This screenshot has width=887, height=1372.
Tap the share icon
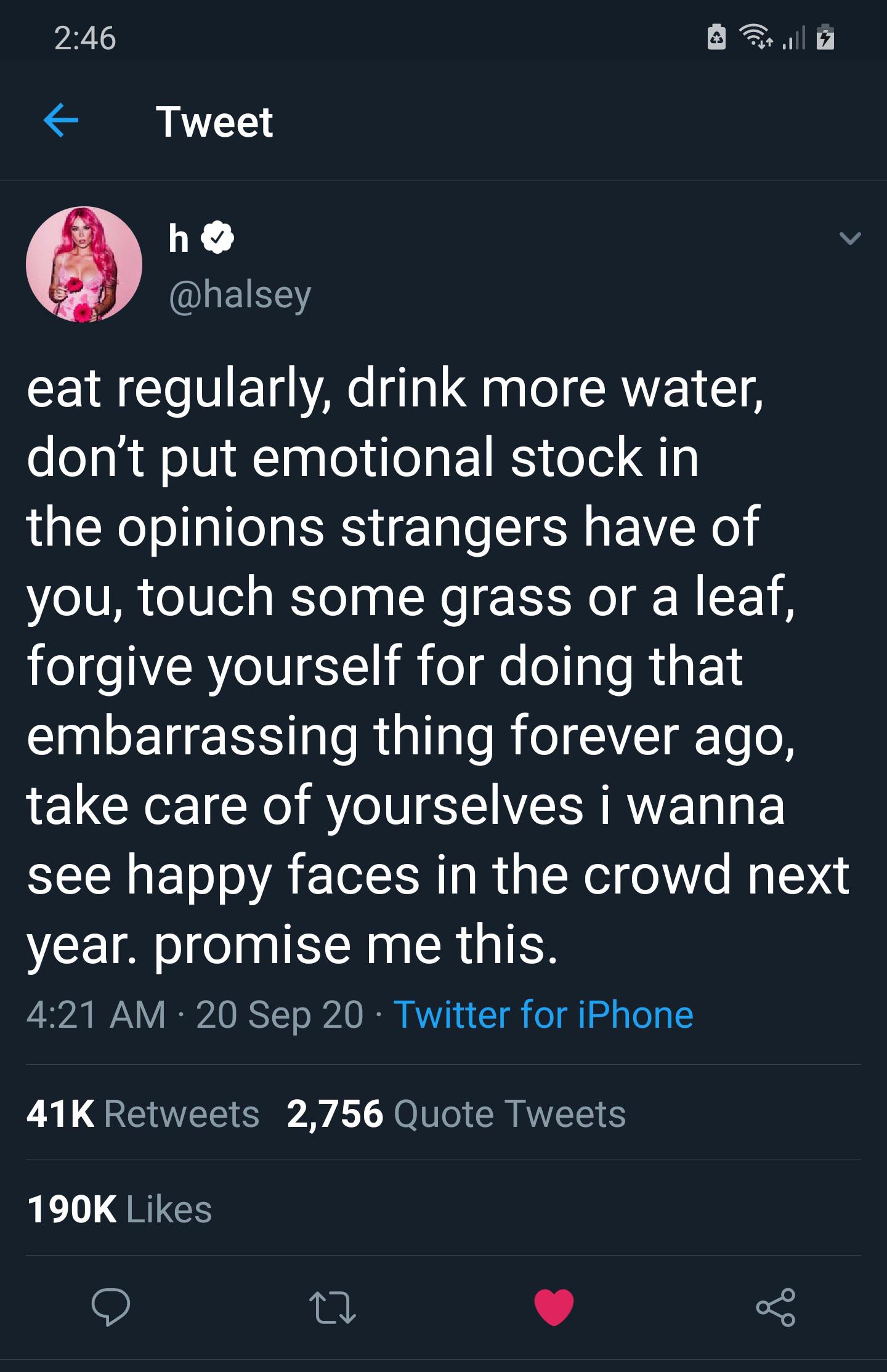776,1307
